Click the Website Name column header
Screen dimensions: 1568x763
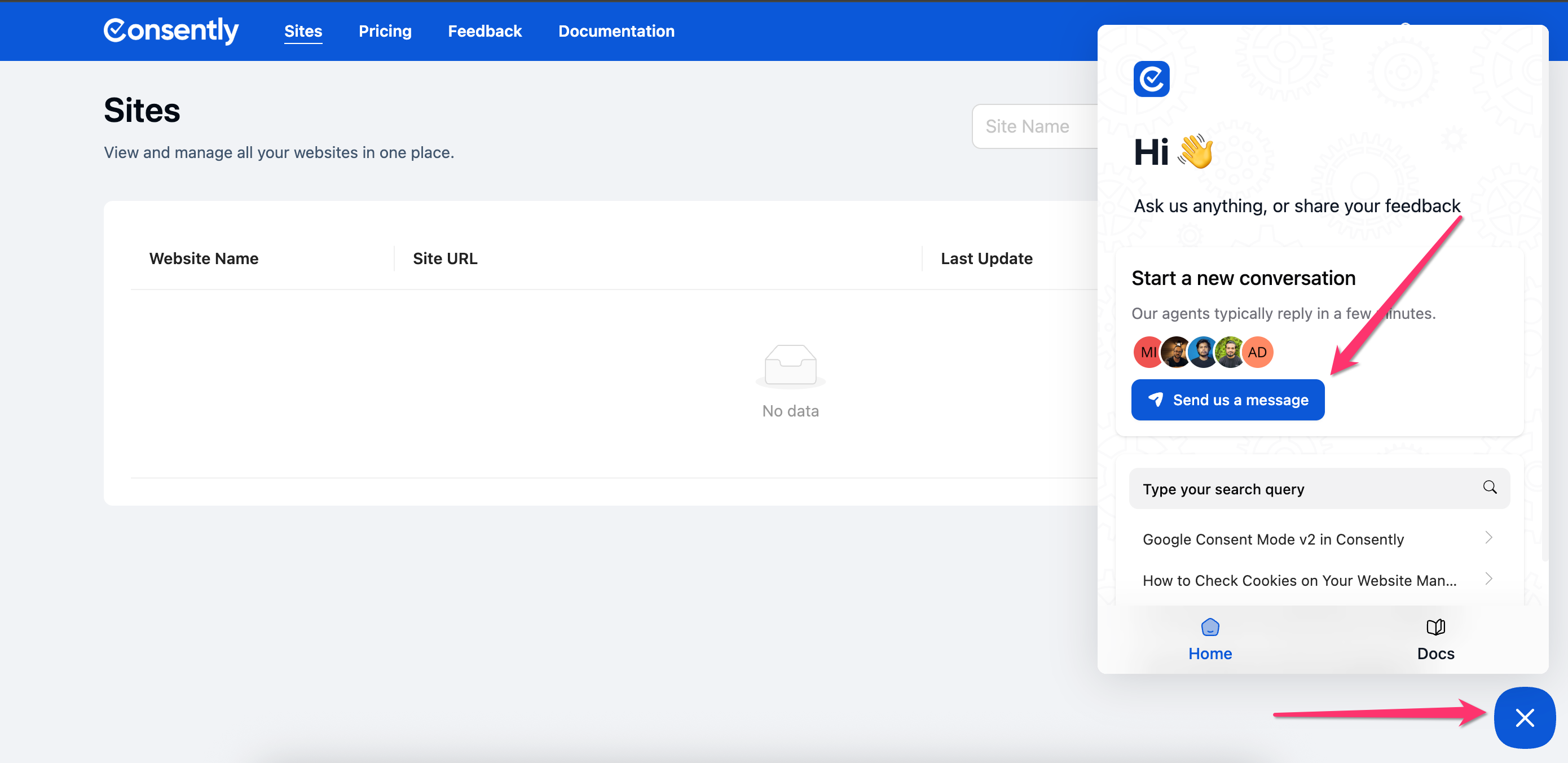coord(204,258)
